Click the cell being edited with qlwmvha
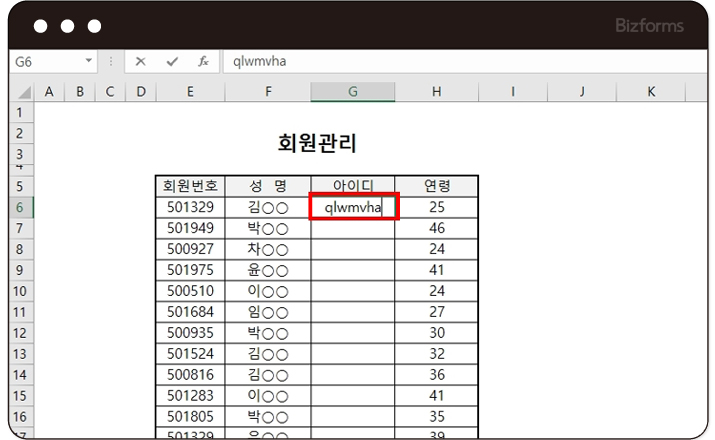The image size is (715, 440). point(353,207)
